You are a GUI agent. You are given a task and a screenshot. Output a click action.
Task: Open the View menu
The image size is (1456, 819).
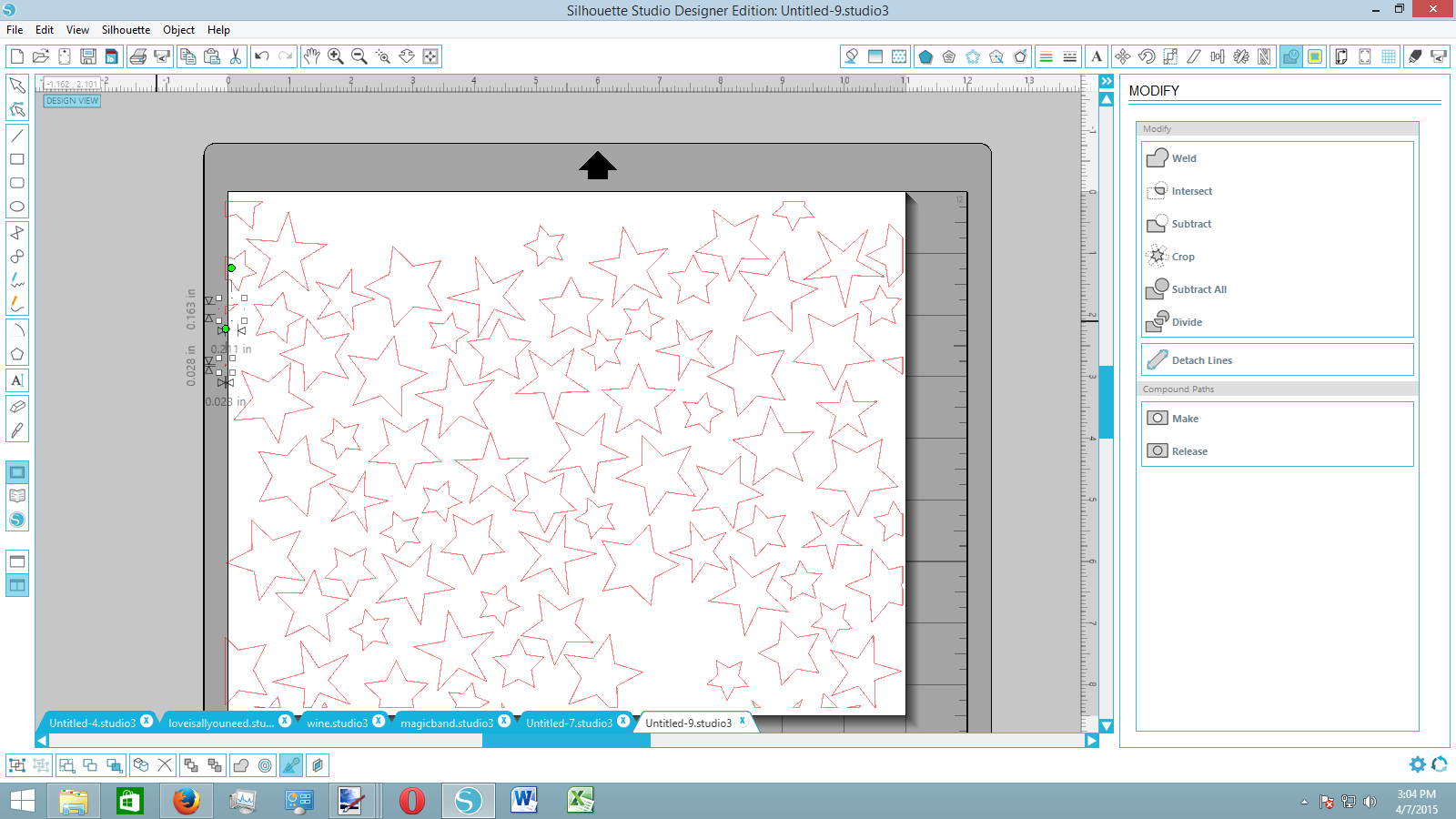coord(77,30)
